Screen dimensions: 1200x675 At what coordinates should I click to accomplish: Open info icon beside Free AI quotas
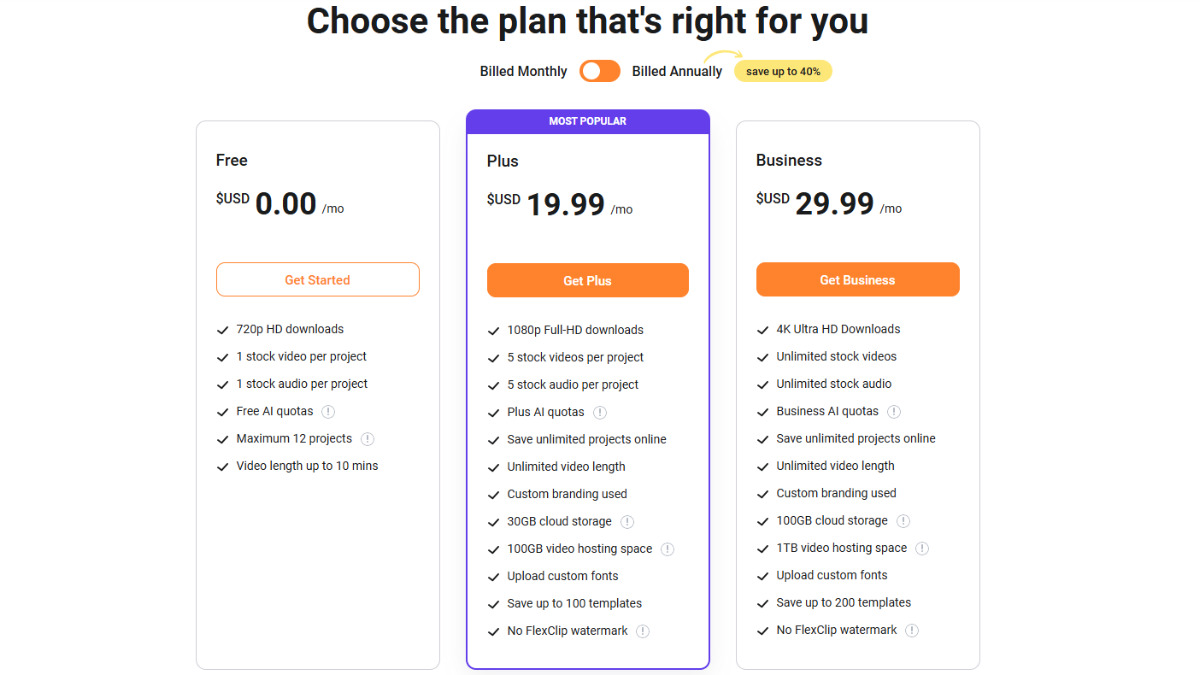coord(328,411)
